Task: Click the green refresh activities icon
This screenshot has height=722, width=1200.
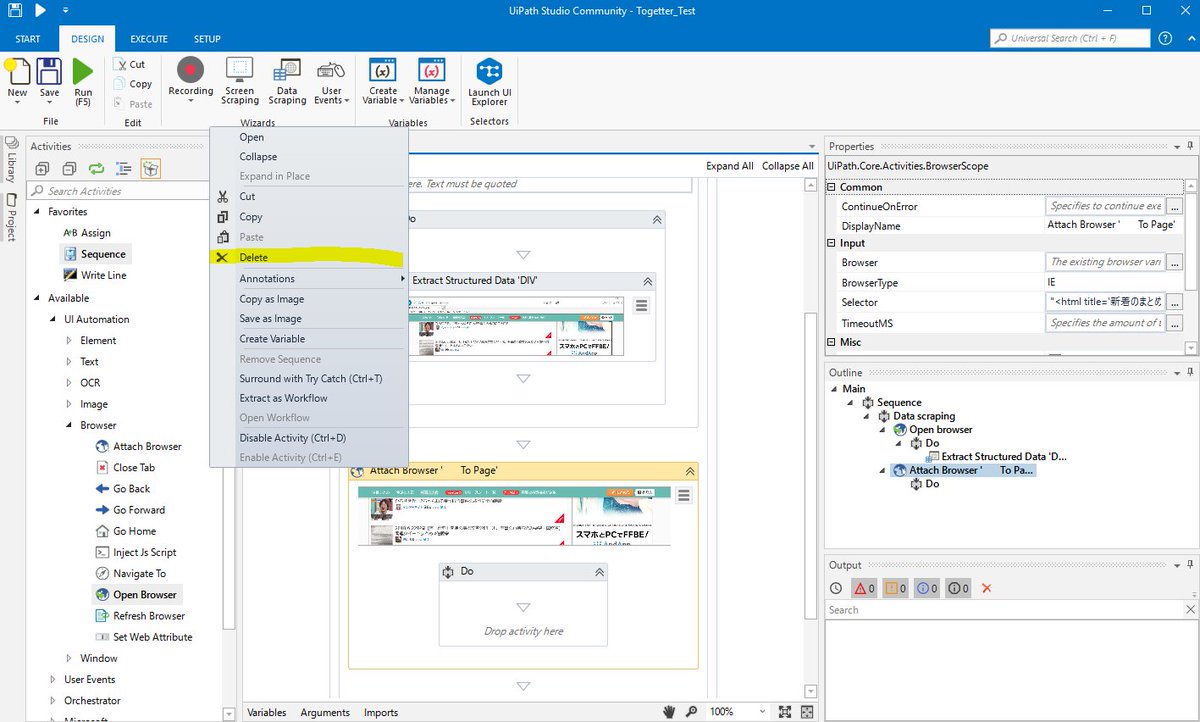Action: [96, 169]
